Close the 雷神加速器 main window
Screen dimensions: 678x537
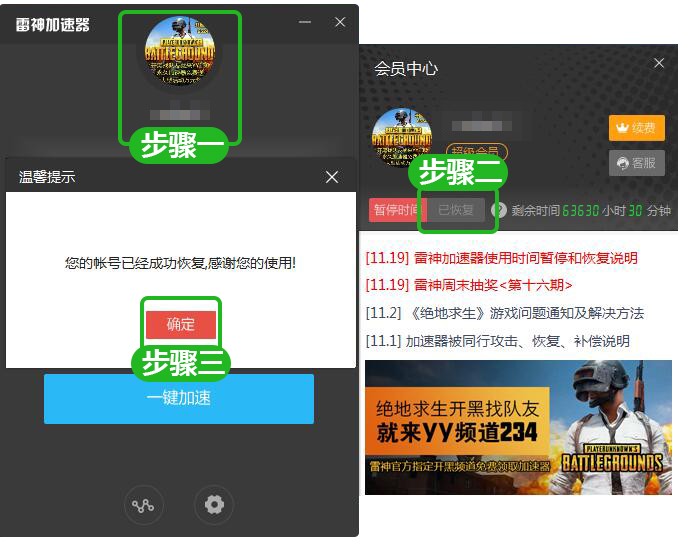coord(340,22)
